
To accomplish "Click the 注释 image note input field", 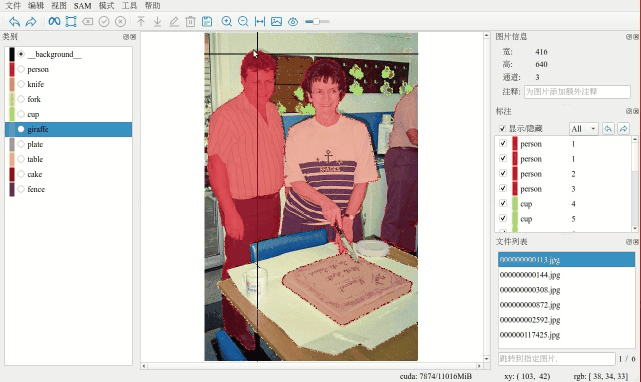I will pyautogui.click(x=577, y=92).
